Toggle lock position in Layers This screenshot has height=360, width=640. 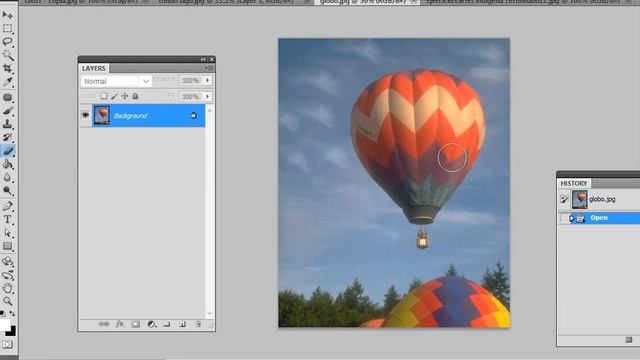pos(124,96)
